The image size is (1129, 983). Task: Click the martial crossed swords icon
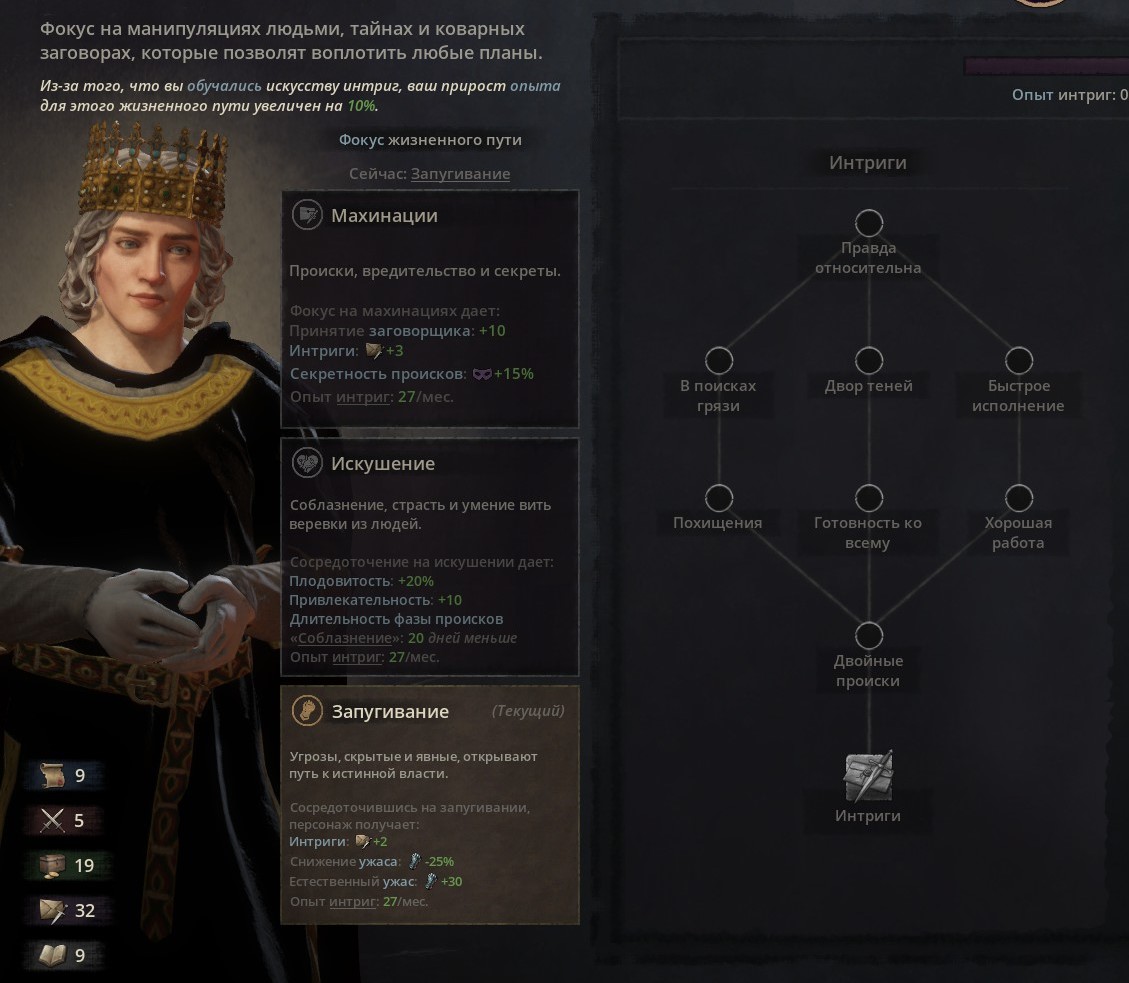pyautogui.click(x=53, y=820)
